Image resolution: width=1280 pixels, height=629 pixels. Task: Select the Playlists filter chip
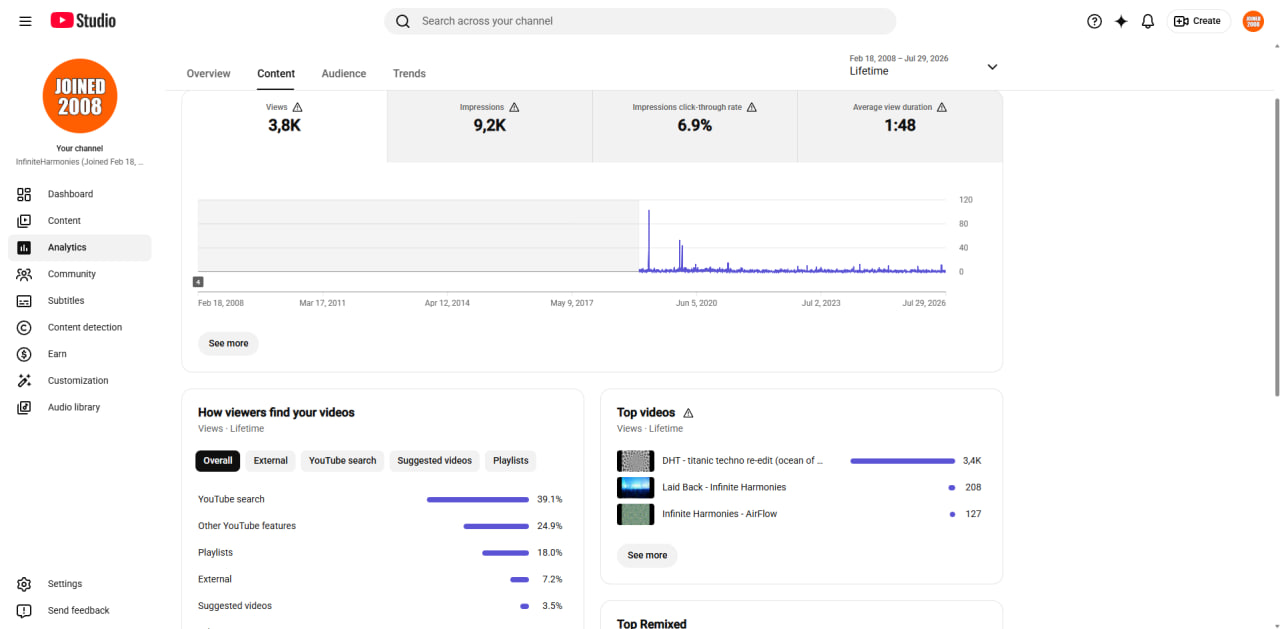coord(511,461)
